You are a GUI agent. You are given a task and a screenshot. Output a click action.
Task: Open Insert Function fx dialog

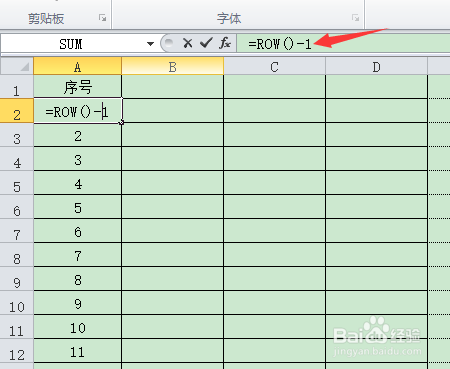225,43
